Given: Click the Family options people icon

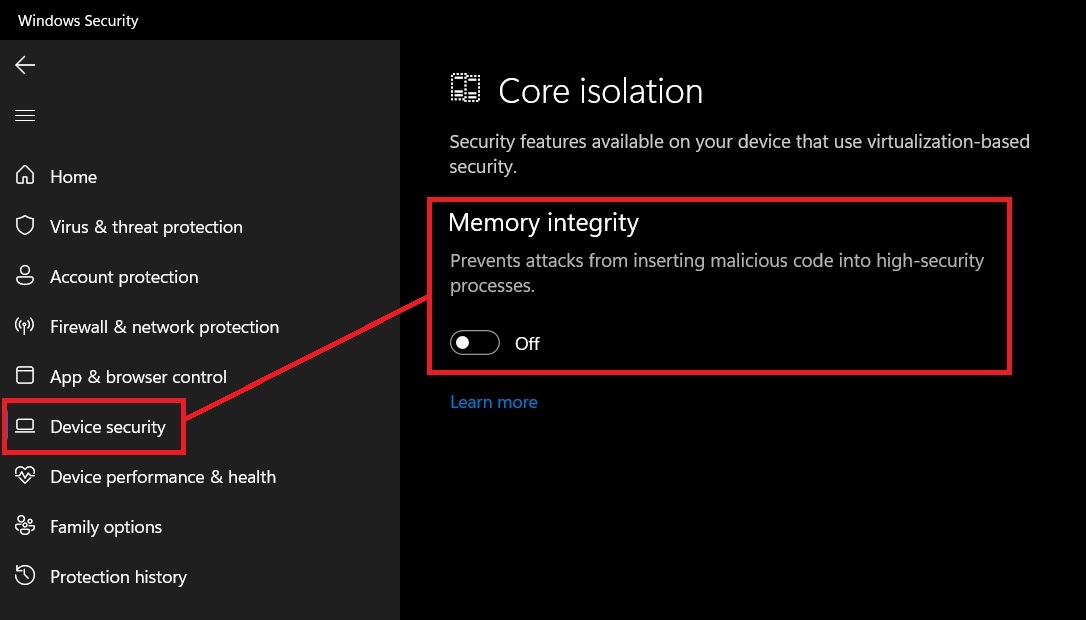Looking at the screenshot, I should click(25, 526).
